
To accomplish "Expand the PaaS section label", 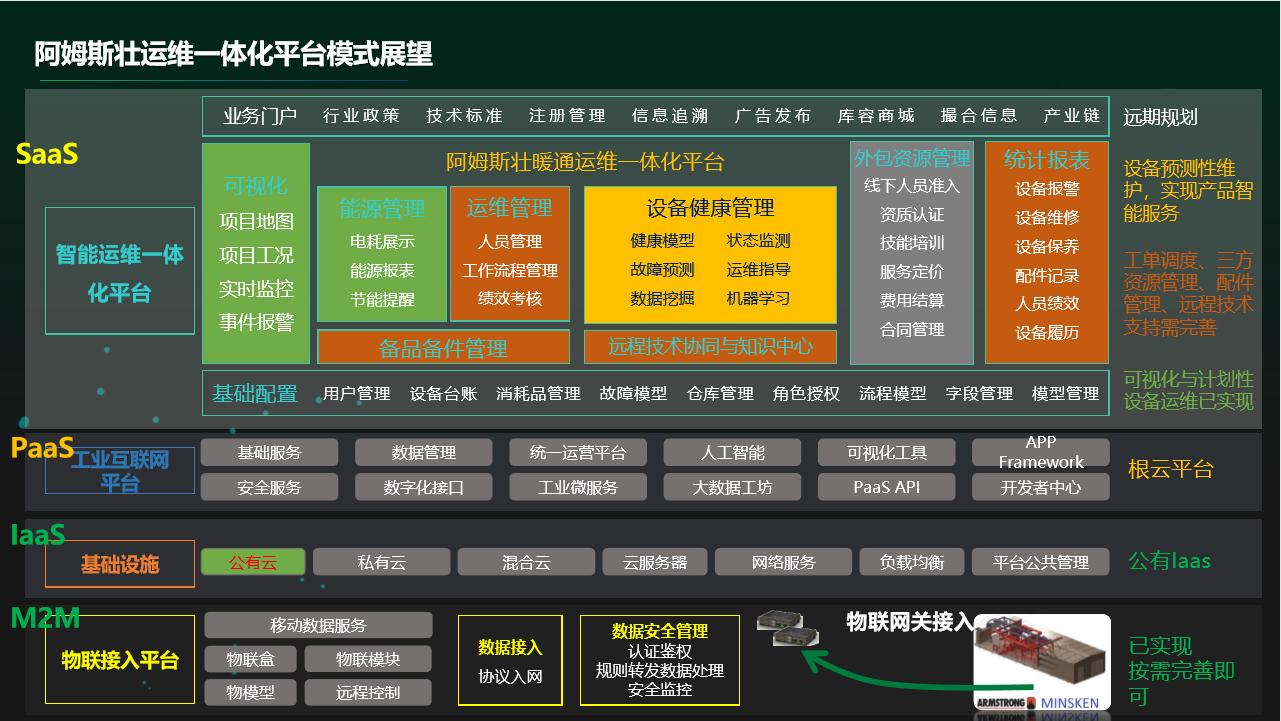I will pos(41,448).
